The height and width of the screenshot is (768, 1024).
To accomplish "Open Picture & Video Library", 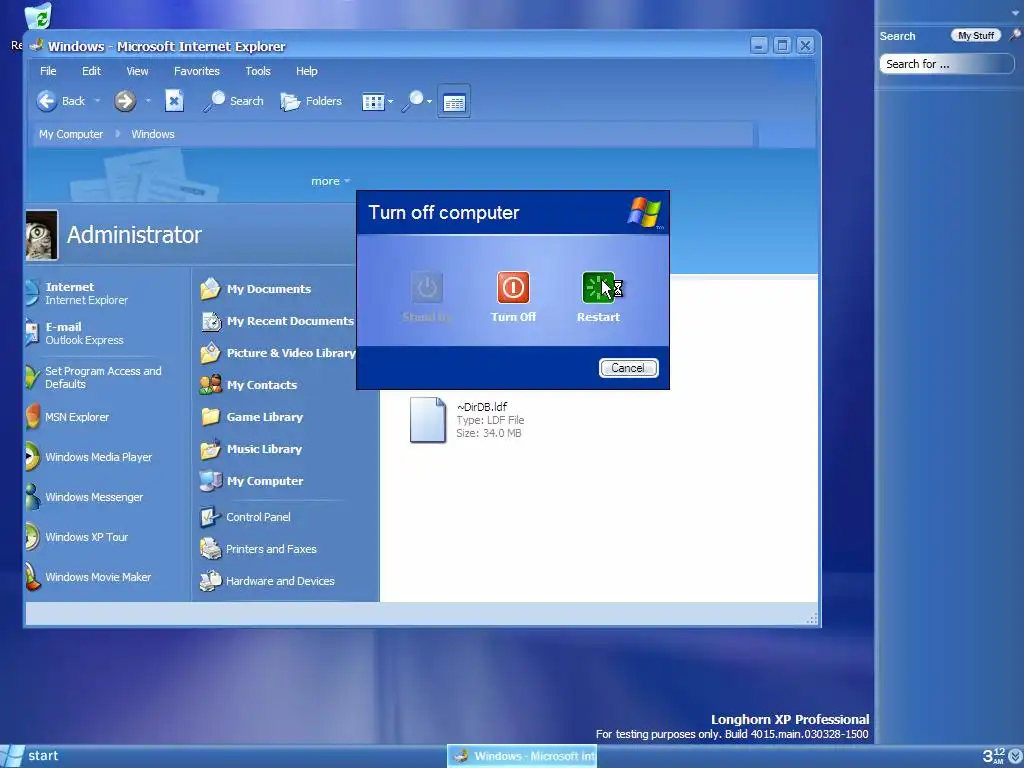I will pos(278,353).
